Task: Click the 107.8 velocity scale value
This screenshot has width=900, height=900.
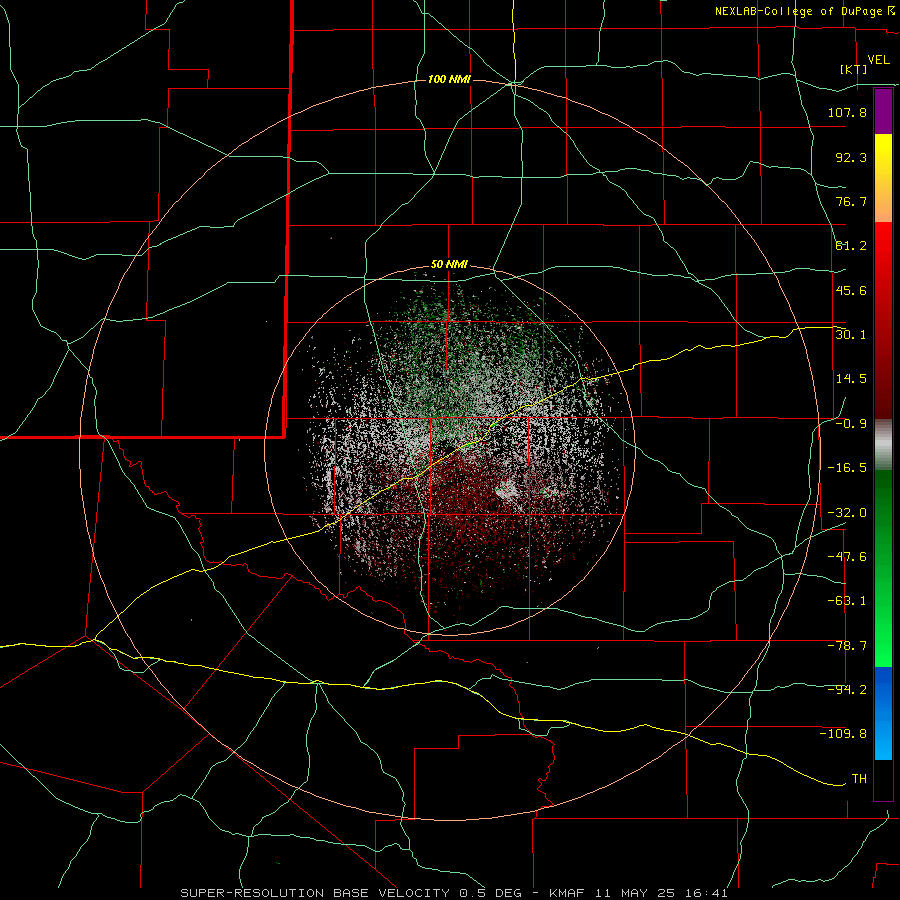Action: click(x=847, y=112)
